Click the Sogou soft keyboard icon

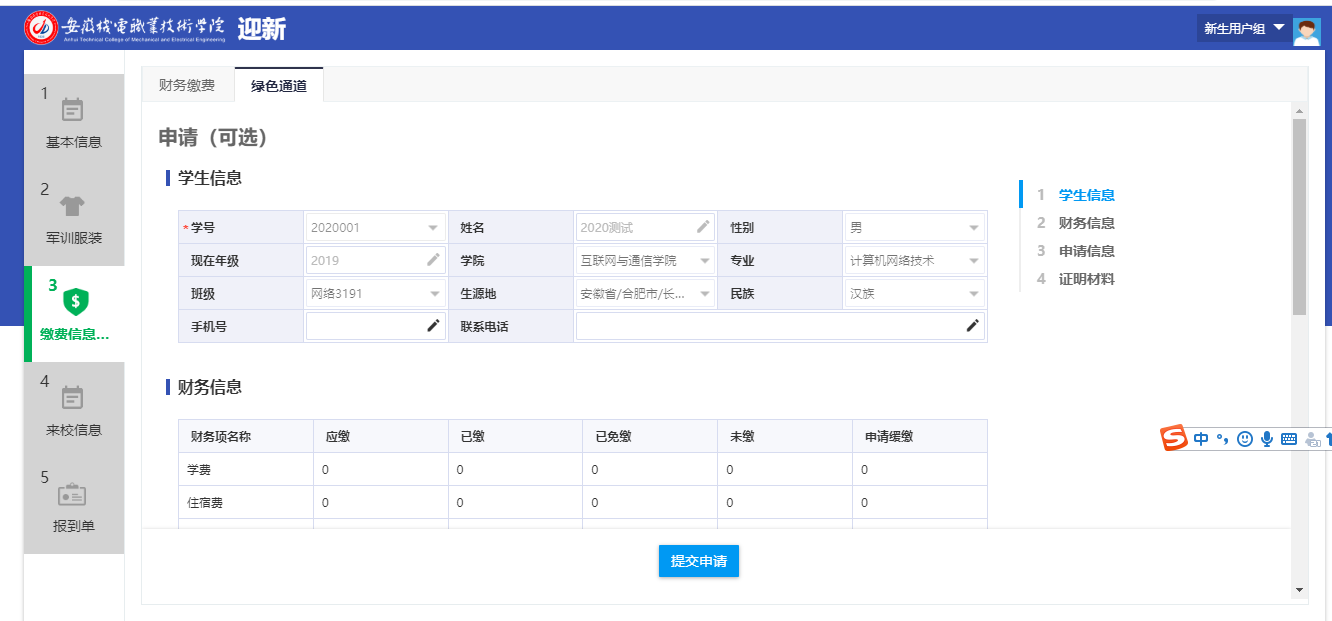pos(1289,438)
